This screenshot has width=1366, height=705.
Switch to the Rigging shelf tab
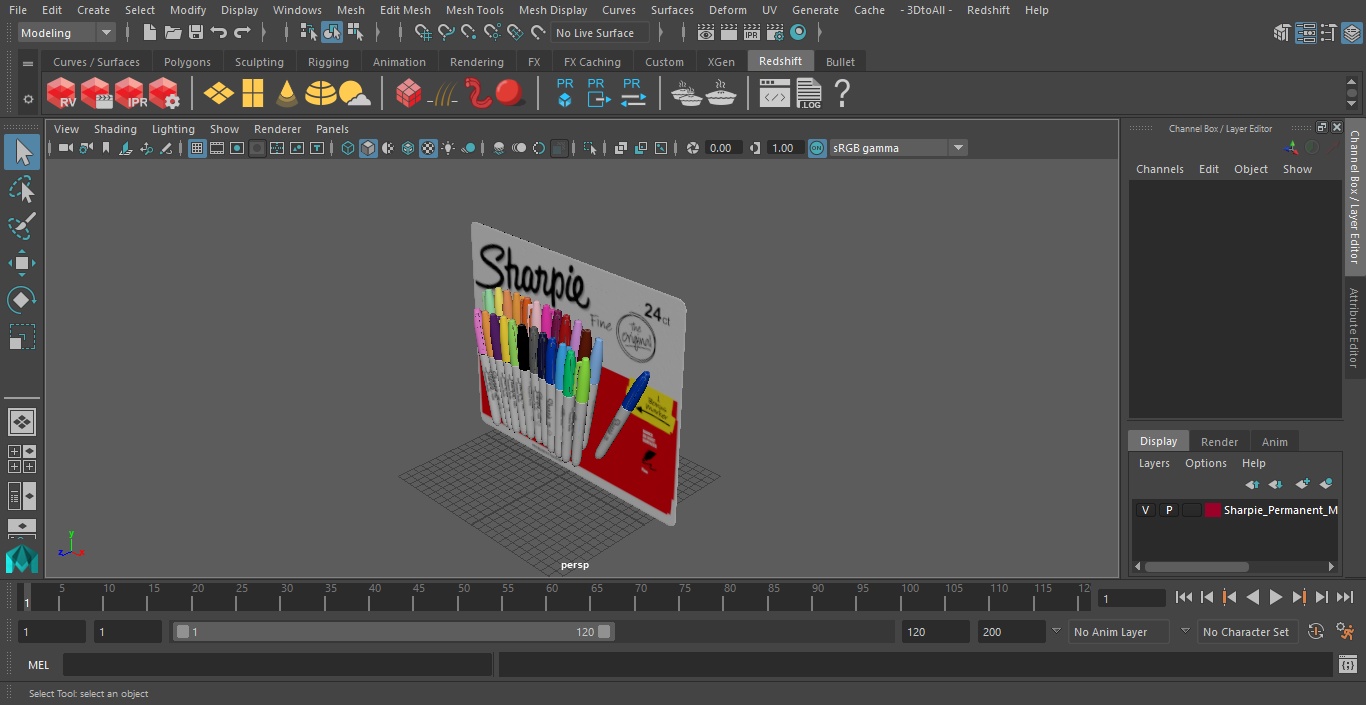tap(328, 62)
